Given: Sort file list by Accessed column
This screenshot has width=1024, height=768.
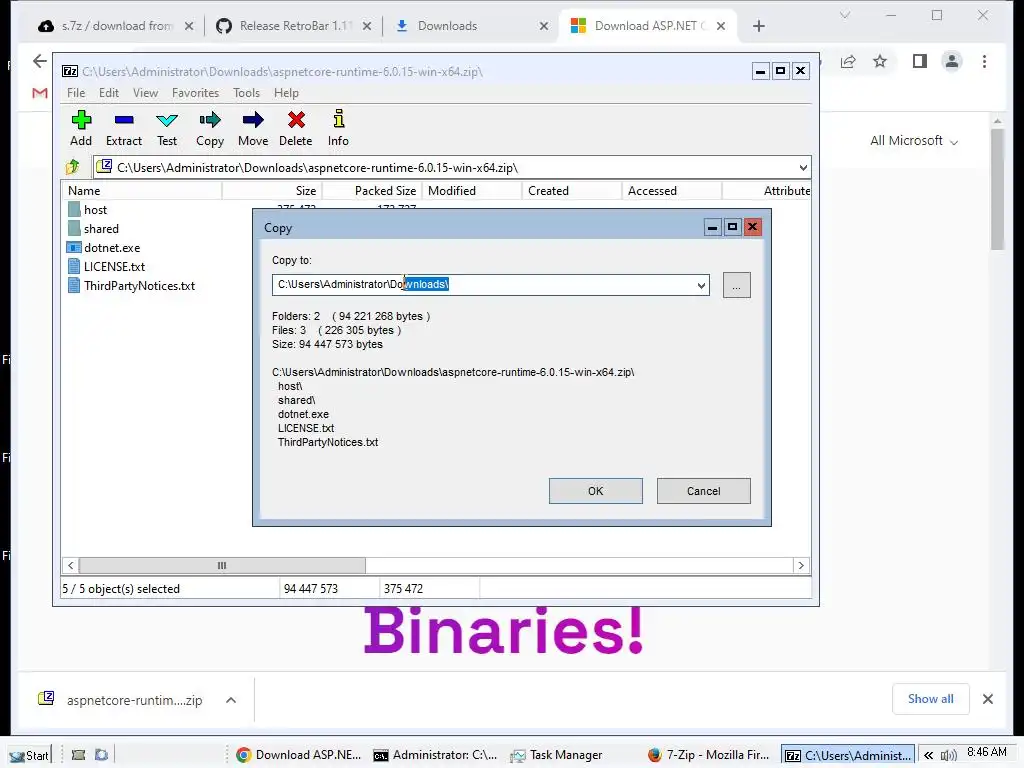Looking at the screenshot, I should 672,191.
